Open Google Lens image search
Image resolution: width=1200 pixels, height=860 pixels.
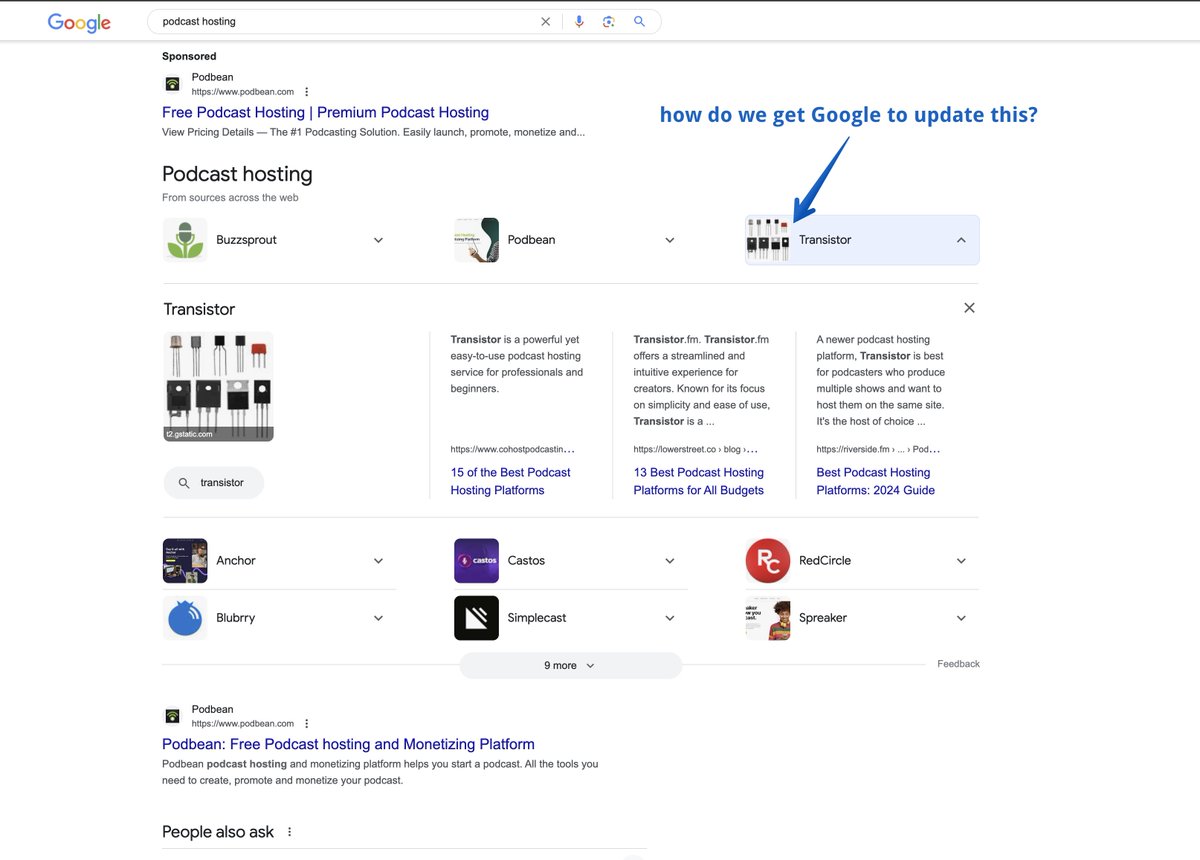[608, 22]
